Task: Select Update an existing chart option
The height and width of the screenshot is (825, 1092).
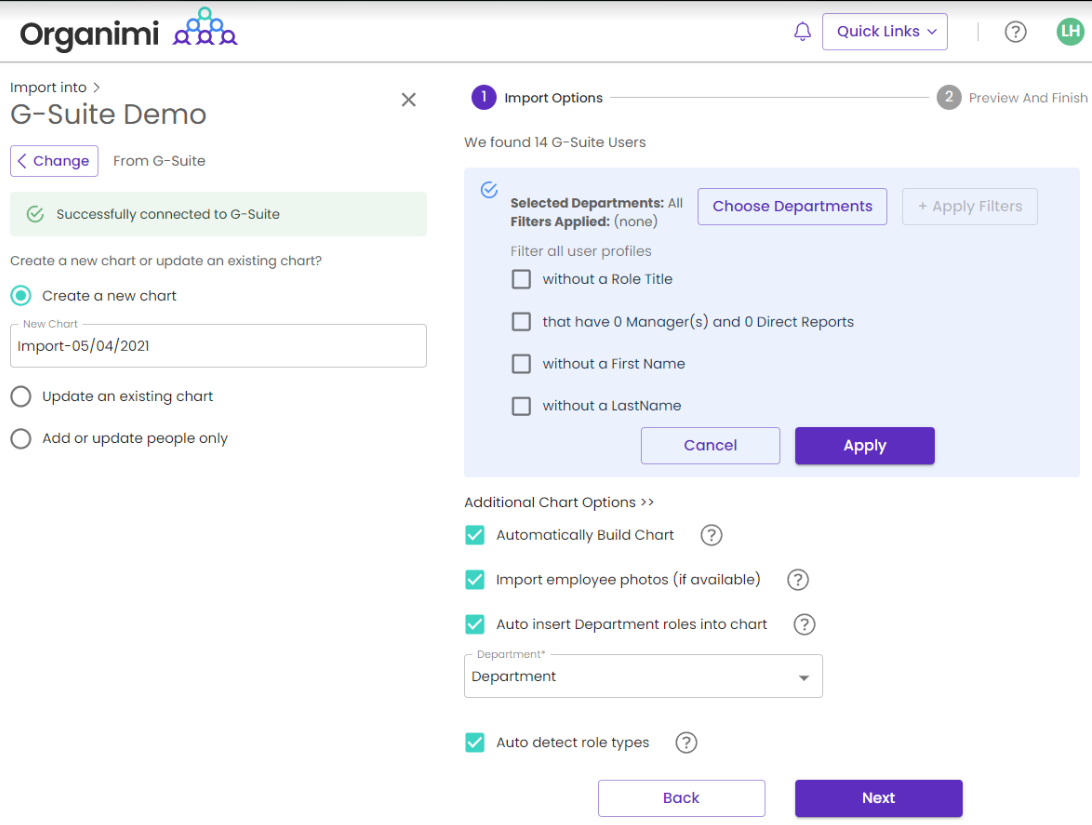Action: [21, 397]
